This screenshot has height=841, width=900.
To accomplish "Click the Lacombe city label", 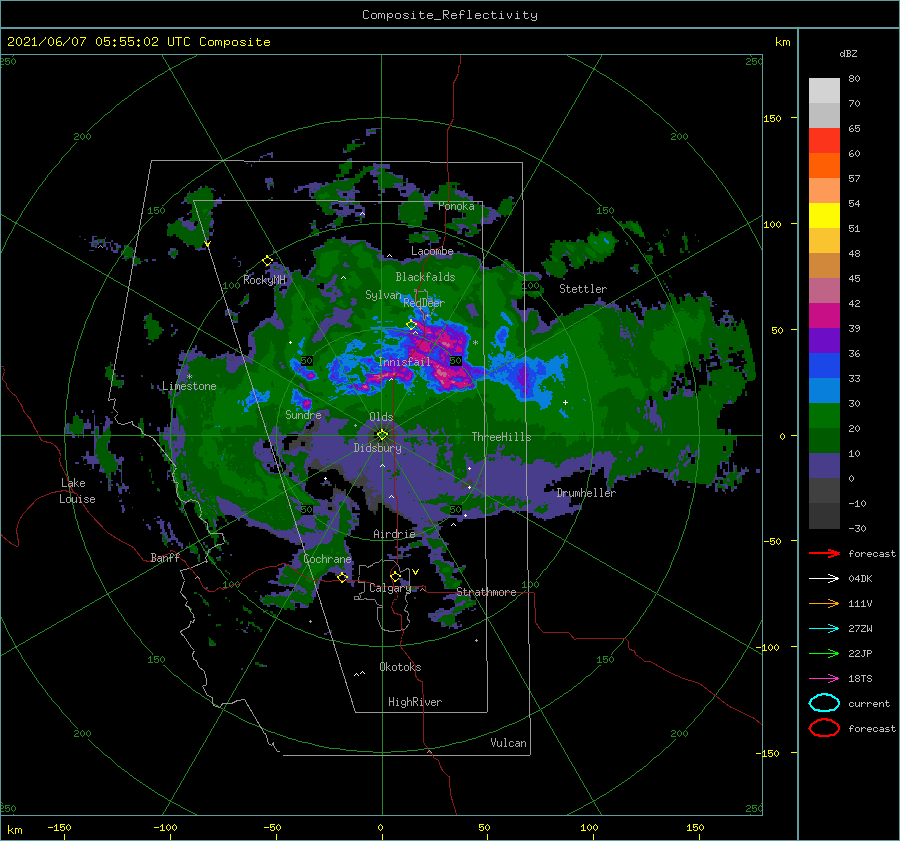I will [x=432, y=251].
